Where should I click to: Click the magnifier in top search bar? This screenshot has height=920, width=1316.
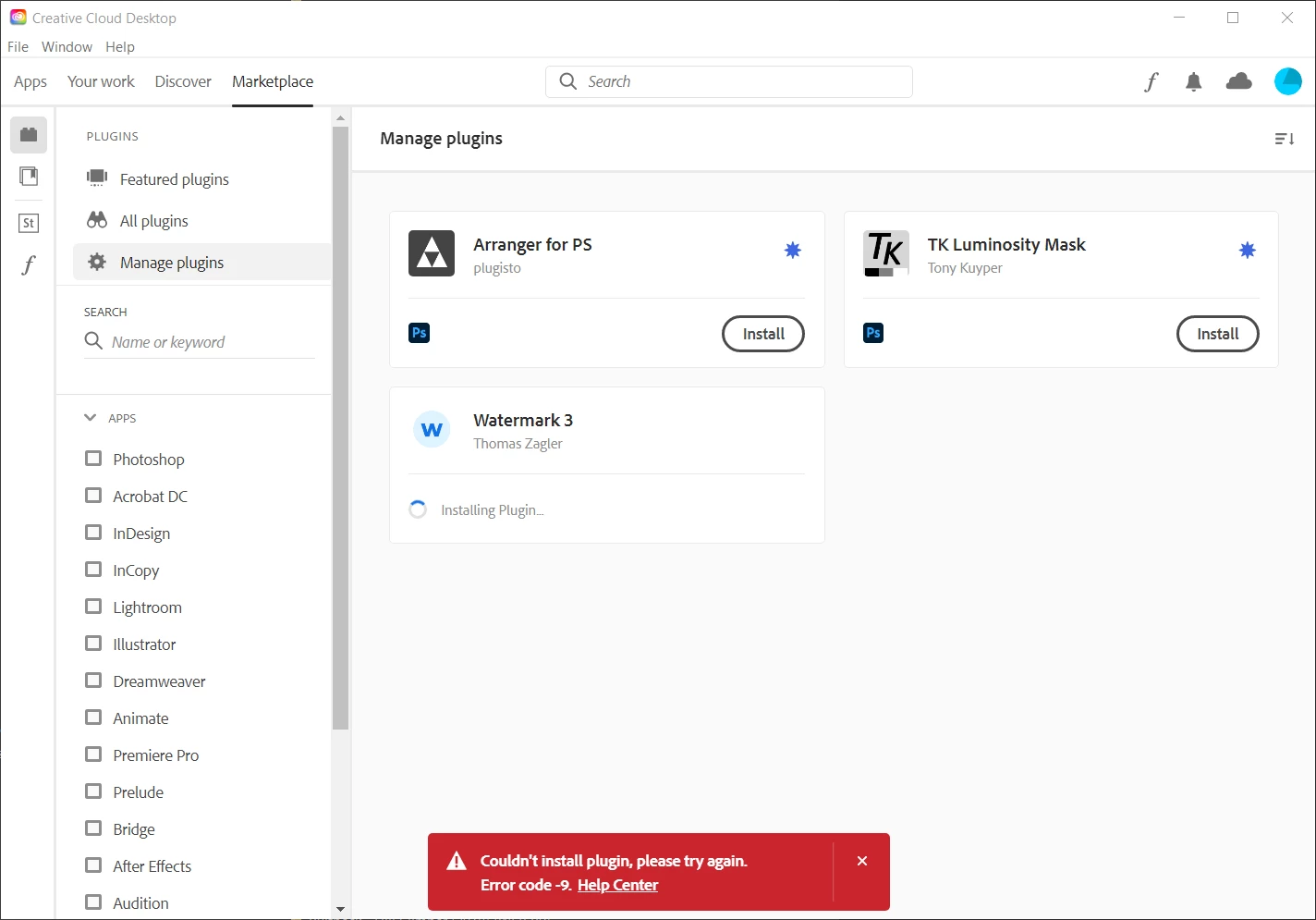pos(568,81)
